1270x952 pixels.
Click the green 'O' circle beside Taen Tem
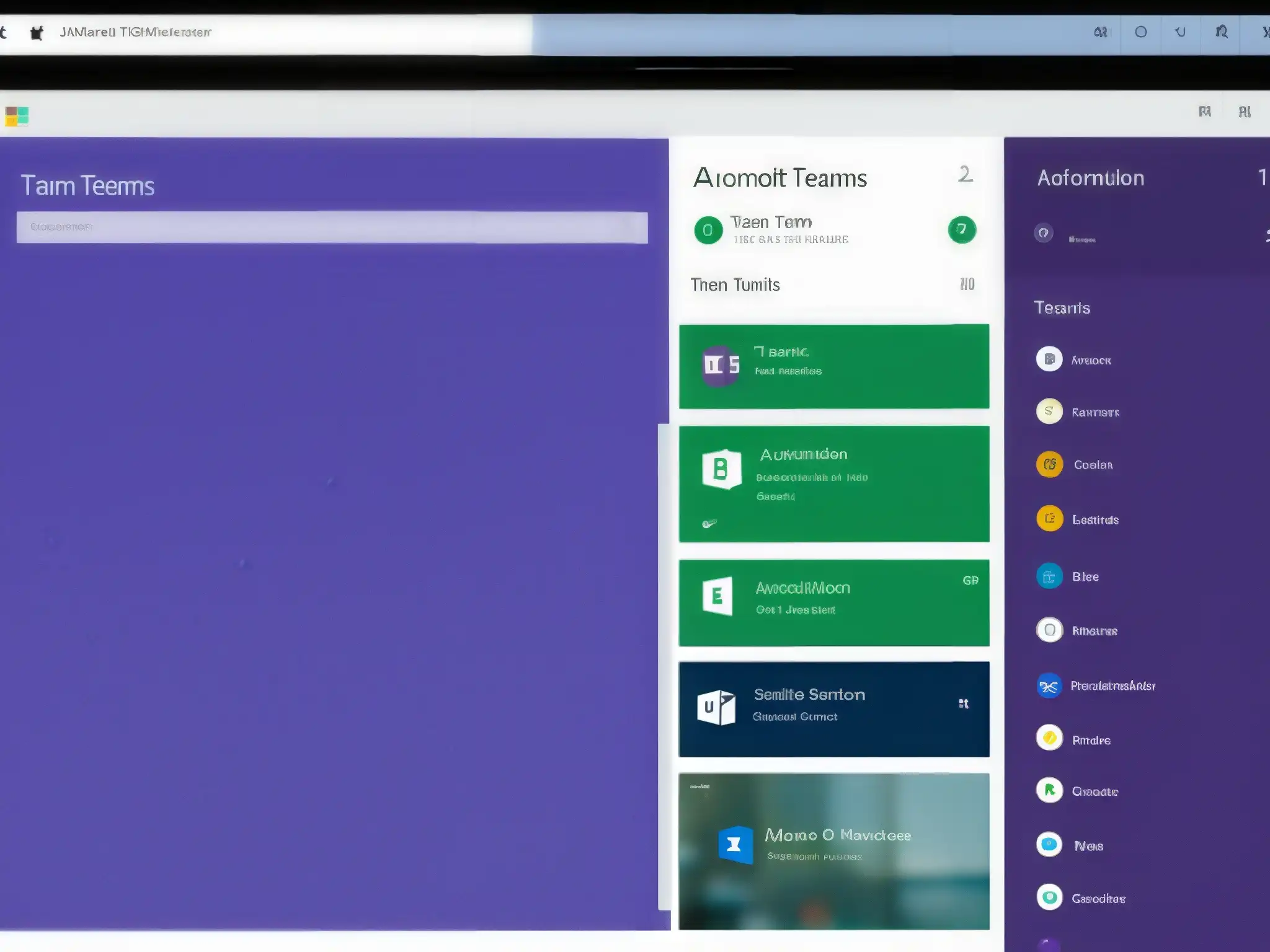point(708,231)
